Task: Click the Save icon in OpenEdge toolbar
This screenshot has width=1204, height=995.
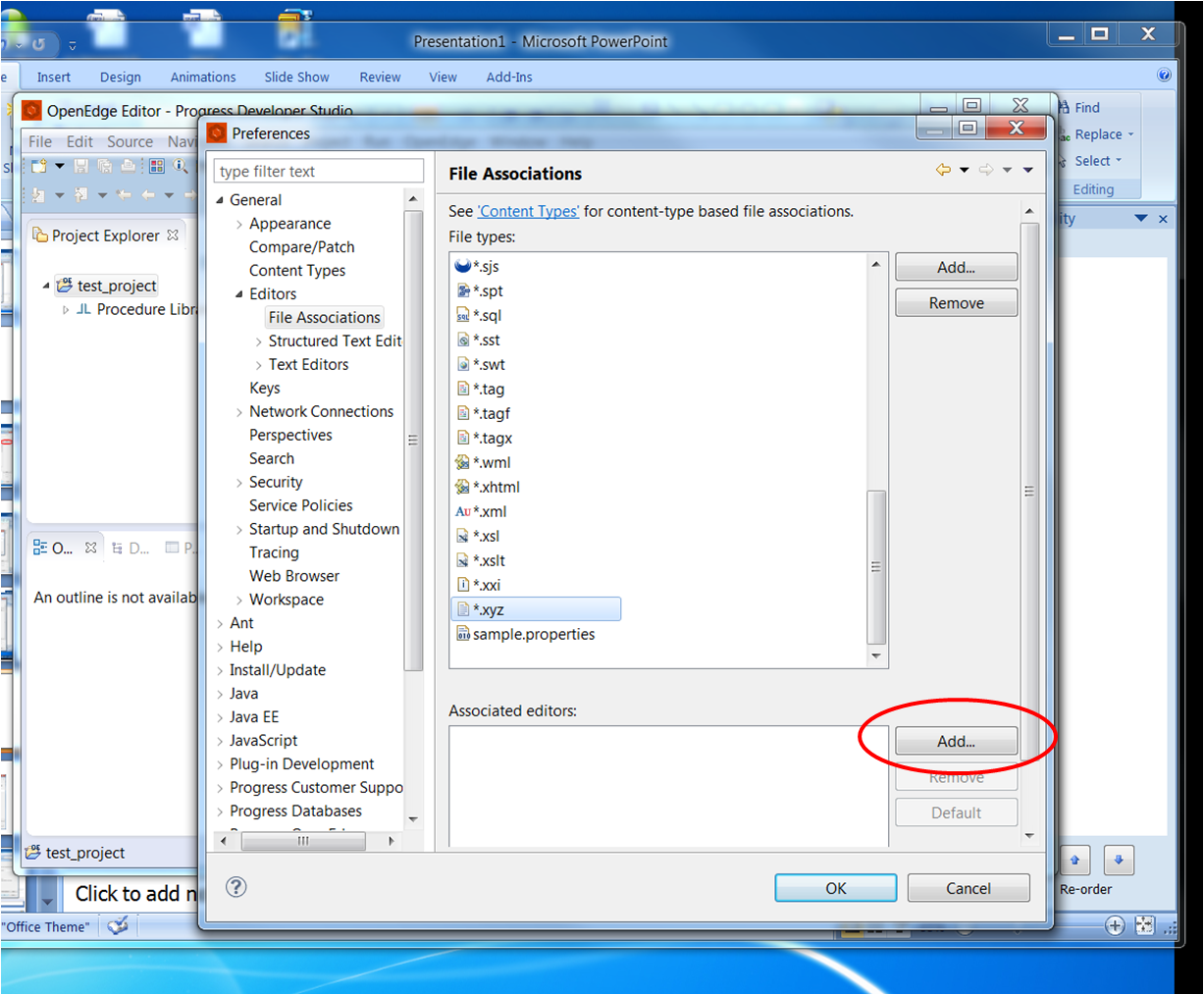Action: point(81,166)
